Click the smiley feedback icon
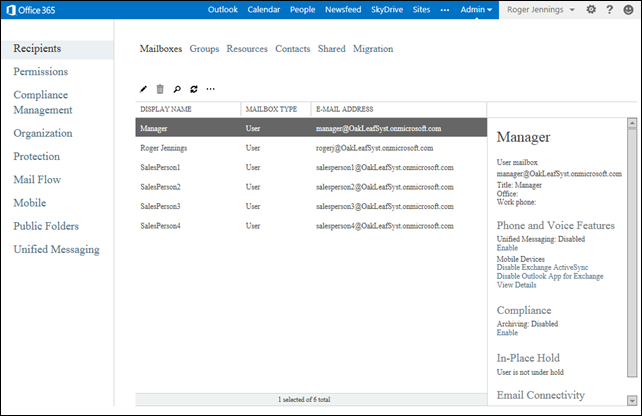Image resolution: width=642 pixels, height=416 pixels. 628,9
